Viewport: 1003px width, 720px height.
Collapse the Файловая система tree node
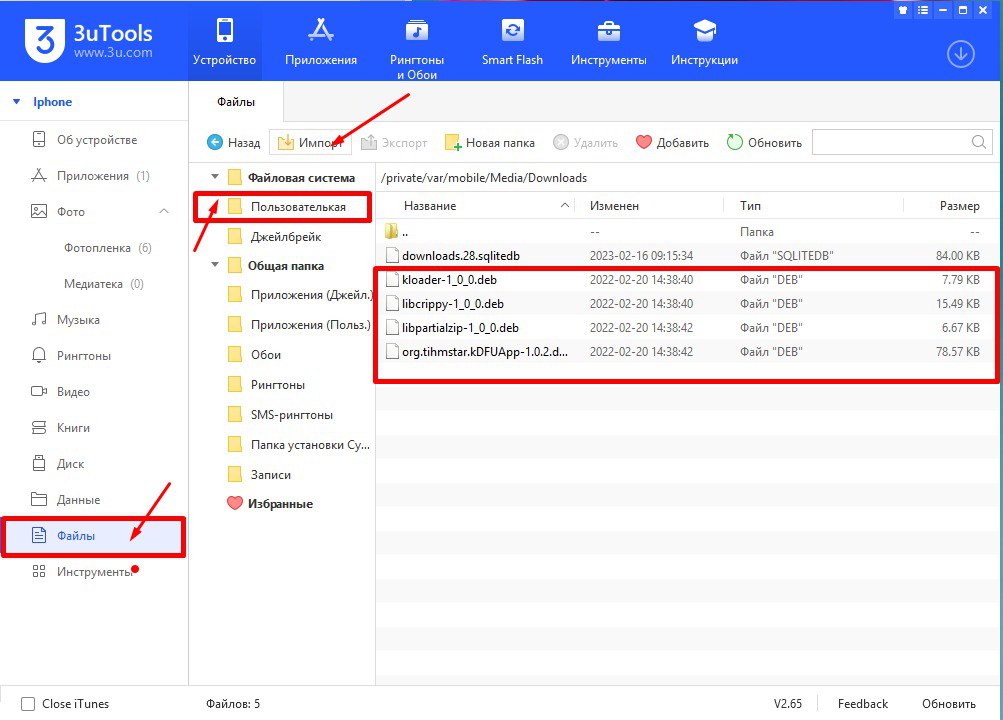pyautogui.click(x=215, y=178)
